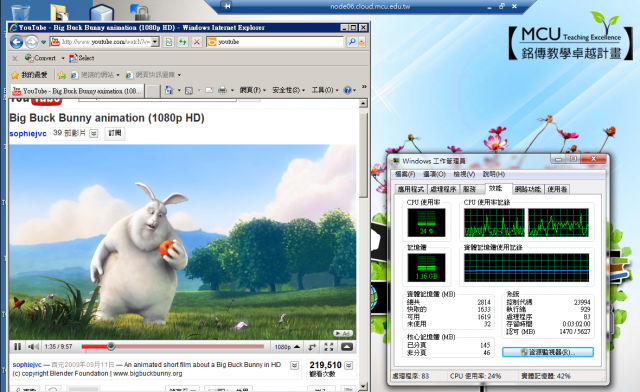Click the Print icon
Image resolution: width=640 pixels, height=392 pixels.
[x=222, y=91]
